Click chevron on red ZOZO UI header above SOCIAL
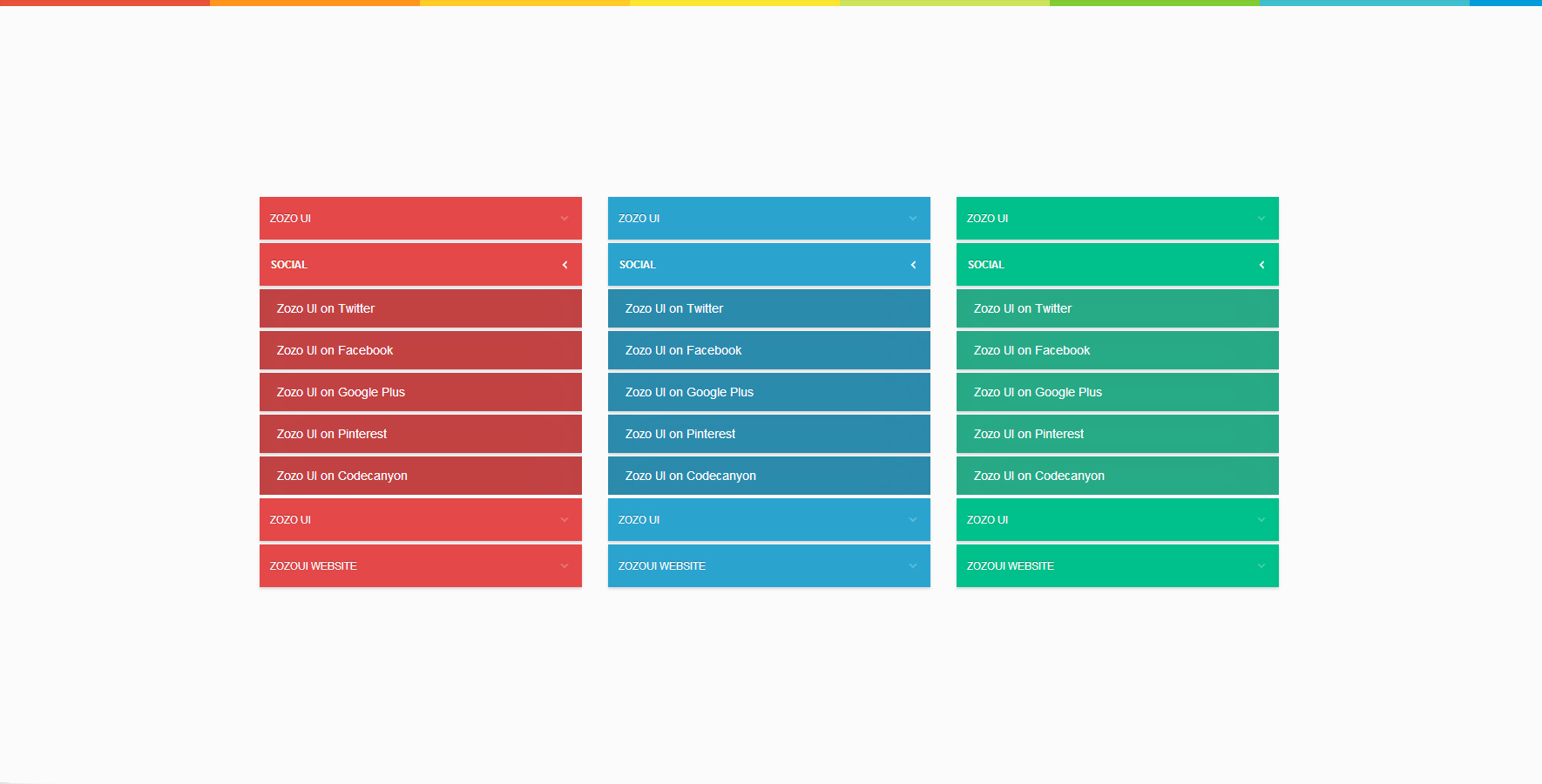The height and width of the screenshot is (784, 1542). pos(565,219)
